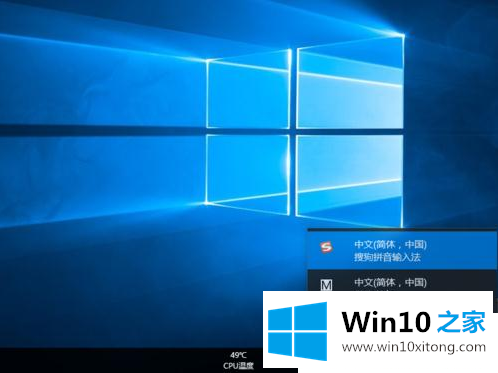The height and width of the screenshot is (373, 498).
Task: Click the 49℃ CPU温度 taskbar readout
Action: point(238,360)
